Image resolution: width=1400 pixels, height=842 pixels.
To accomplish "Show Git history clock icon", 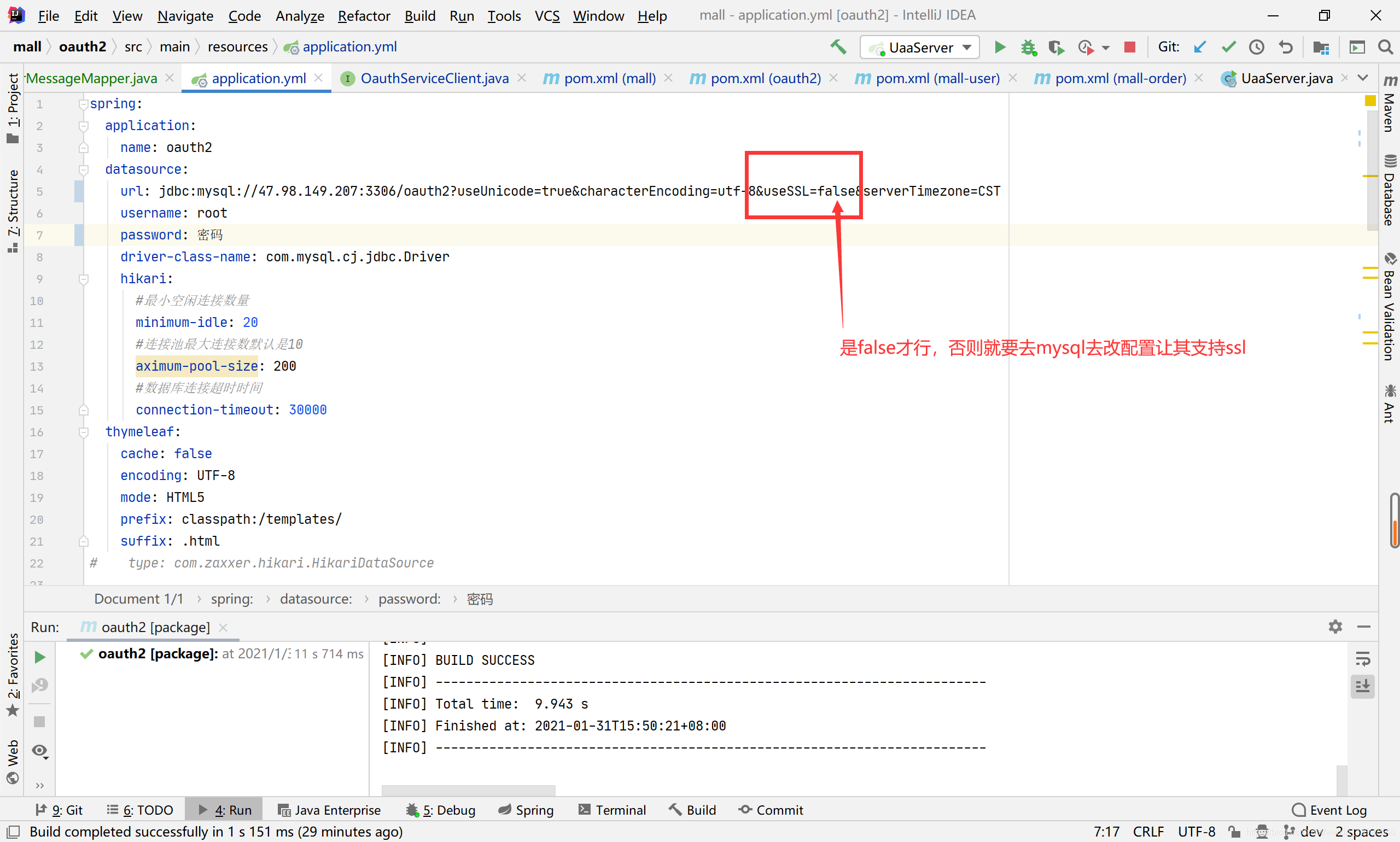I will click(x=1256, y=47).
